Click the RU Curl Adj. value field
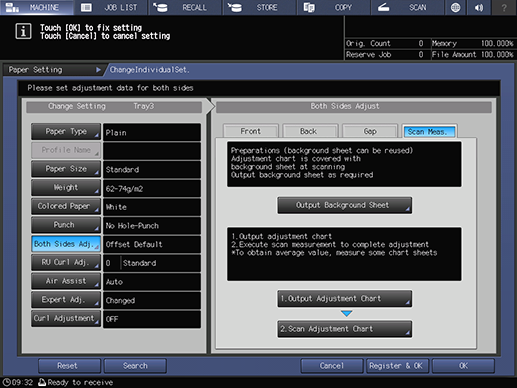Image resolution: width=517 pixels, height=388 pixels. pyautogui.click(x=152, y=263)
